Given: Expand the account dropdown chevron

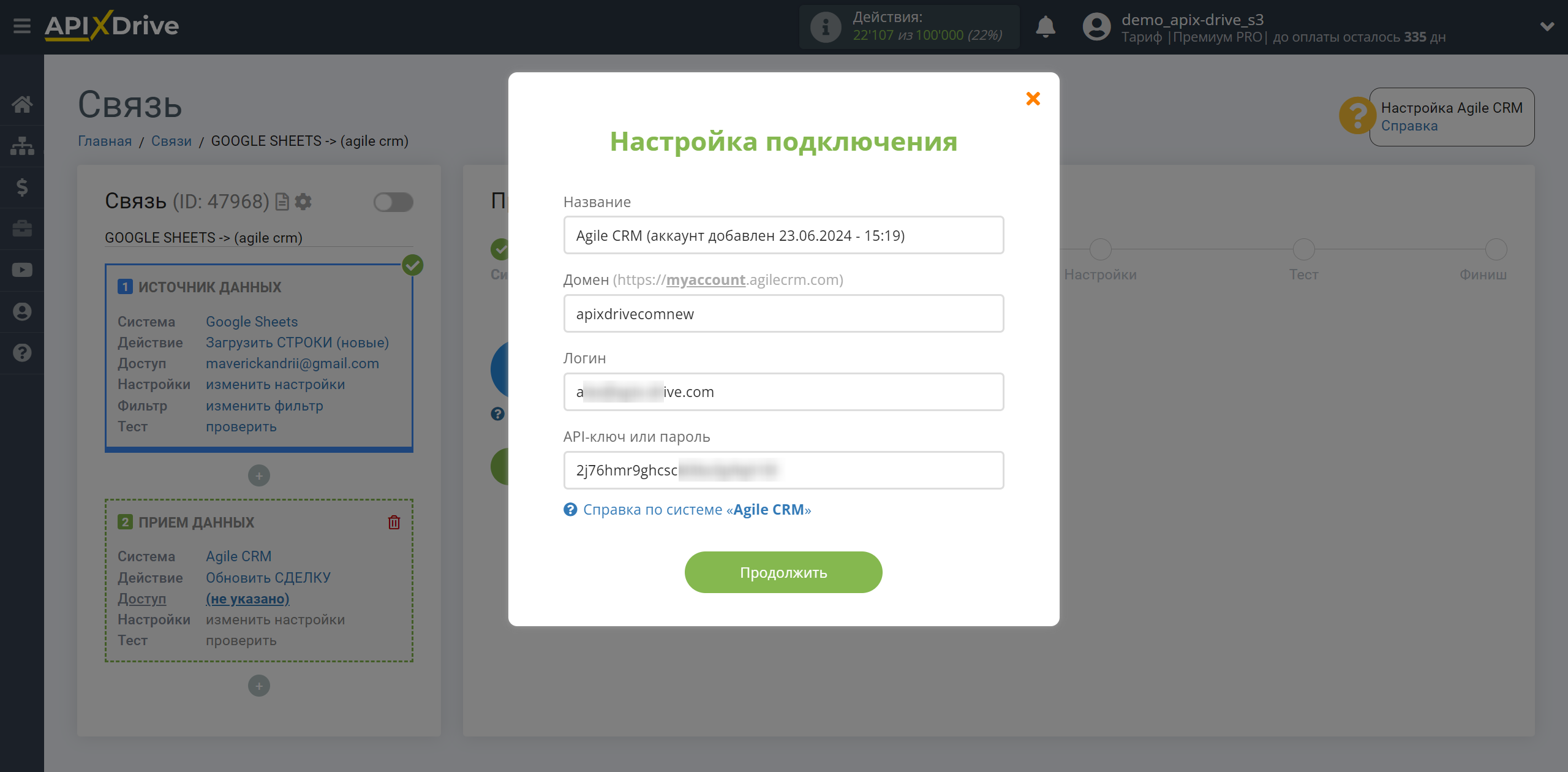Looking at the screenshot, I should (x=1547, y=27).
